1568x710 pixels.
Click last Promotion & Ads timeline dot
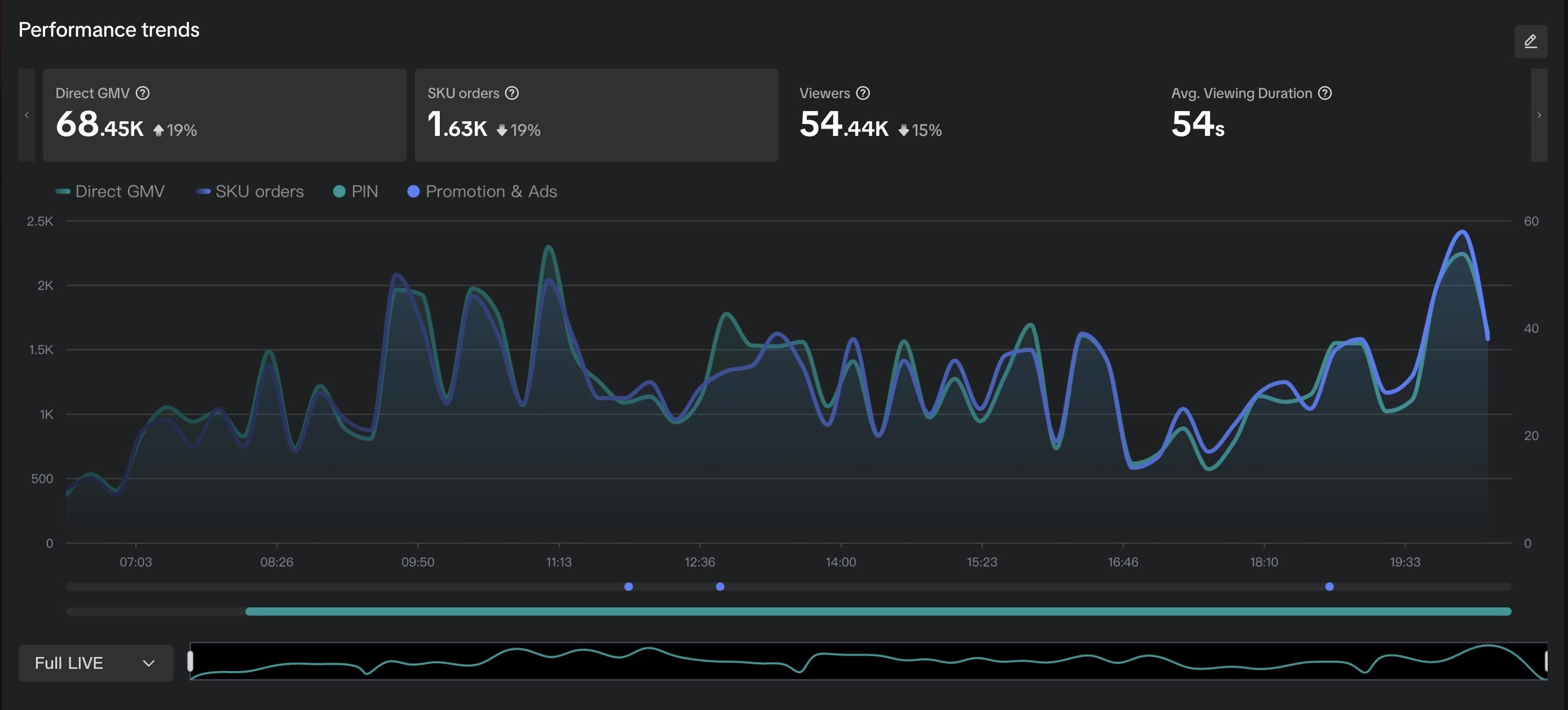pos(1329,586)
